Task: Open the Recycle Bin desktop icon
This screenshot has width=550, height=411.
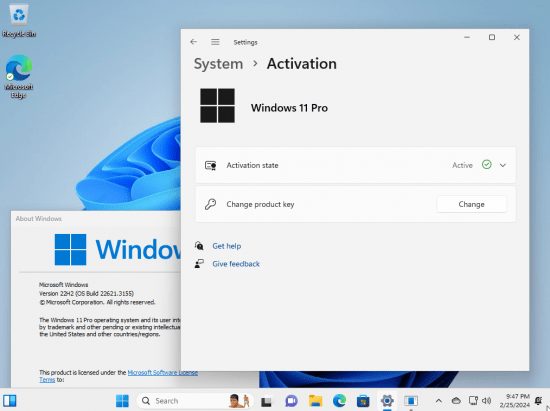Action: 19,21
